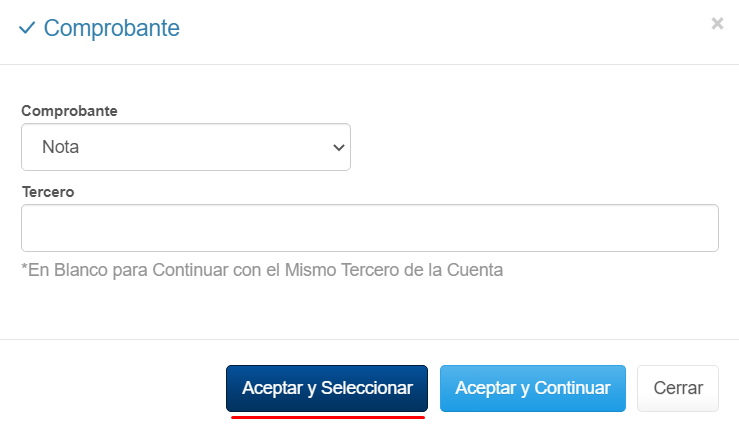The width and height of the screenshot is (739, 443).
Task: Click the Comprobante heading in the dialog header
Action: tap(112, 28)
